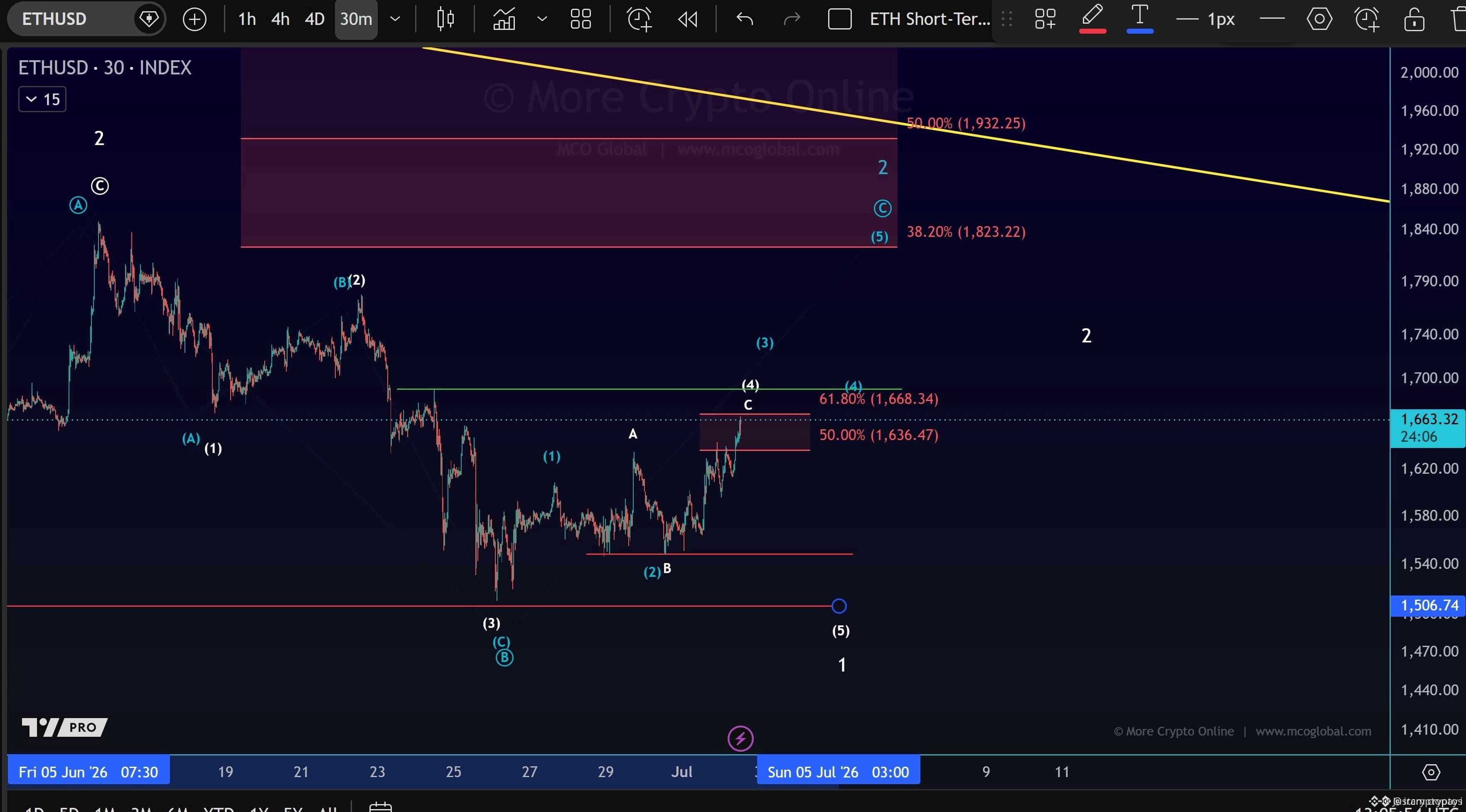Toggle lock on the selected drawing

coord(1414,20)
